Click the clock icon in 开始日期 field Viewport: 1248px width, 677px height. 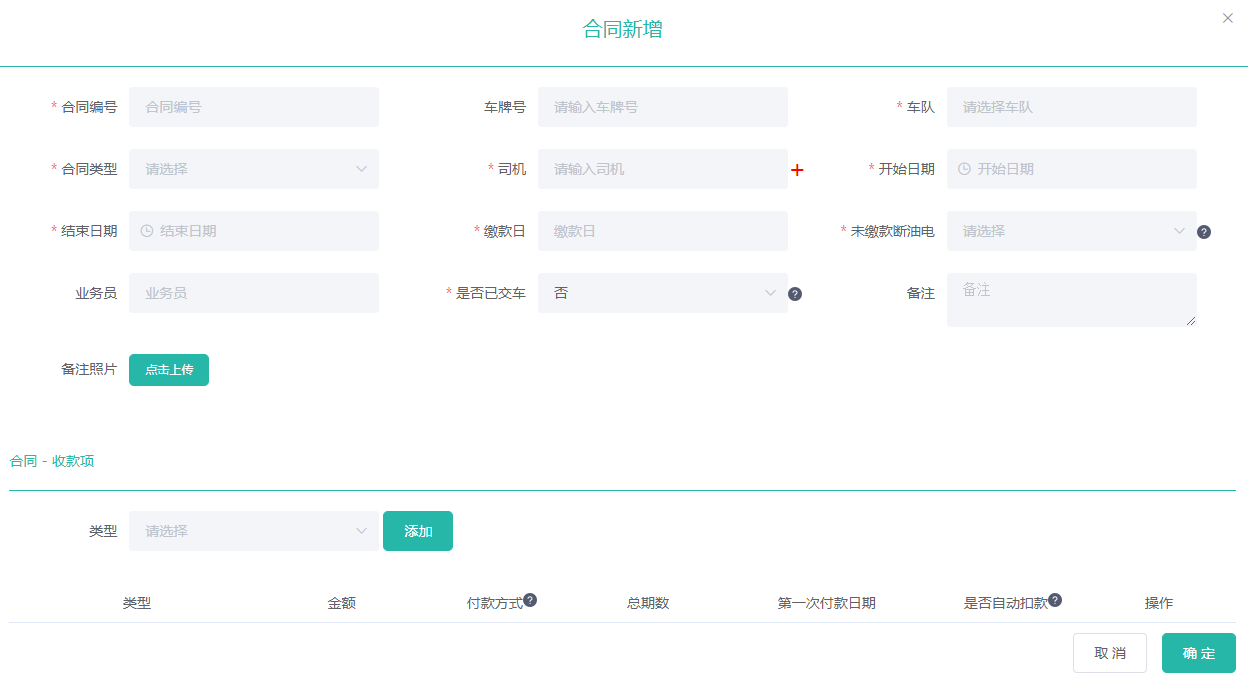pos(964,169)
